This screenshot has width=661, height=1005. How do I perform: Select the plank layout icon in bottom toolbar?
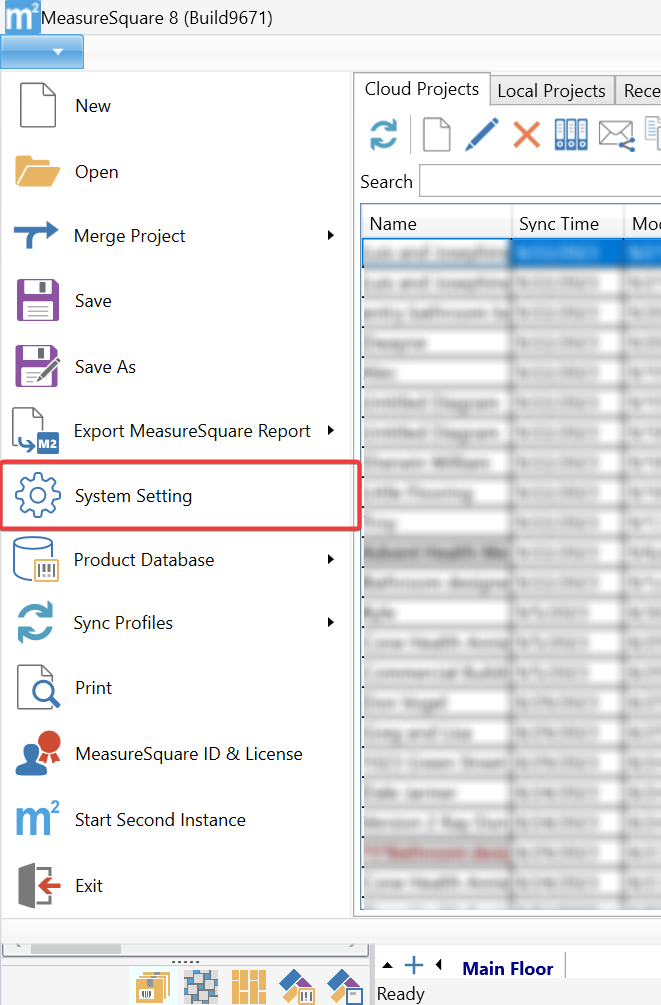[x=249, y=987]
